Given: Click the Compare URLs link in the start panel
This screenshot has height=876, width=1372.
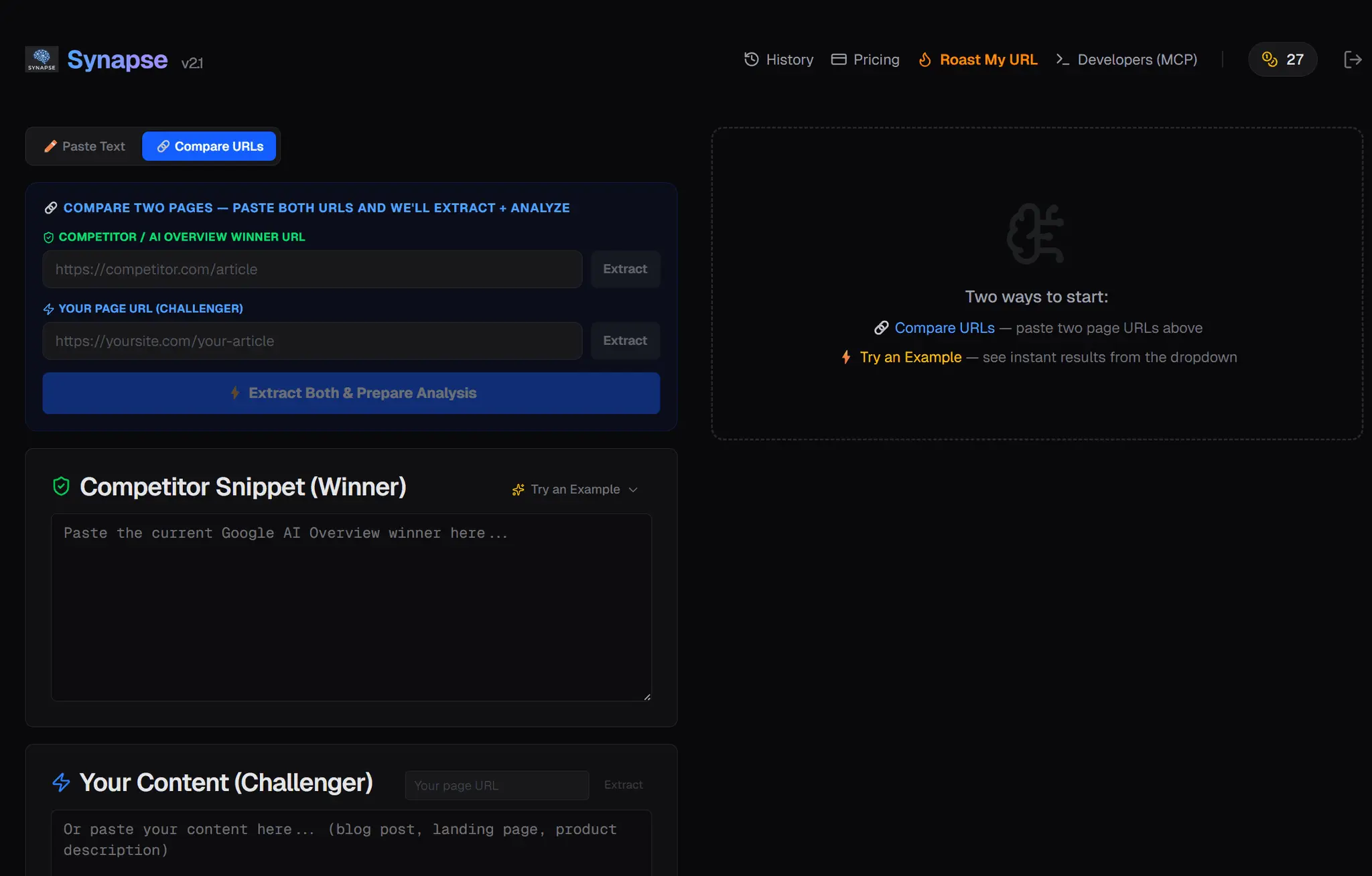Looking at the screenshot, I should [x=945, y=328].
